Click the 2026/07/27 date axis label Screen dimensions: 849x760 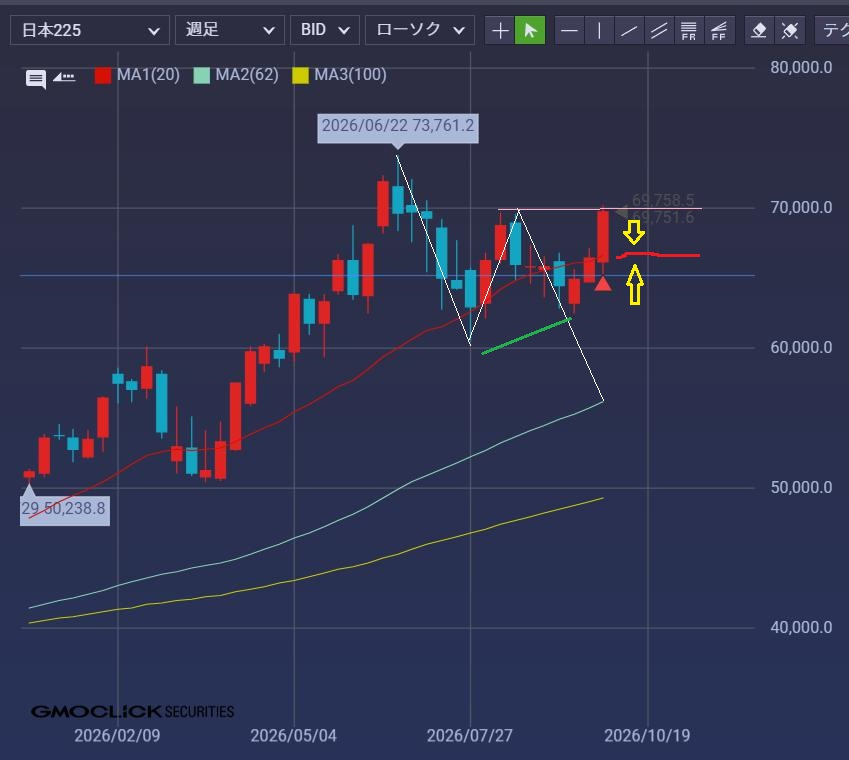click(x=470, y=736)
